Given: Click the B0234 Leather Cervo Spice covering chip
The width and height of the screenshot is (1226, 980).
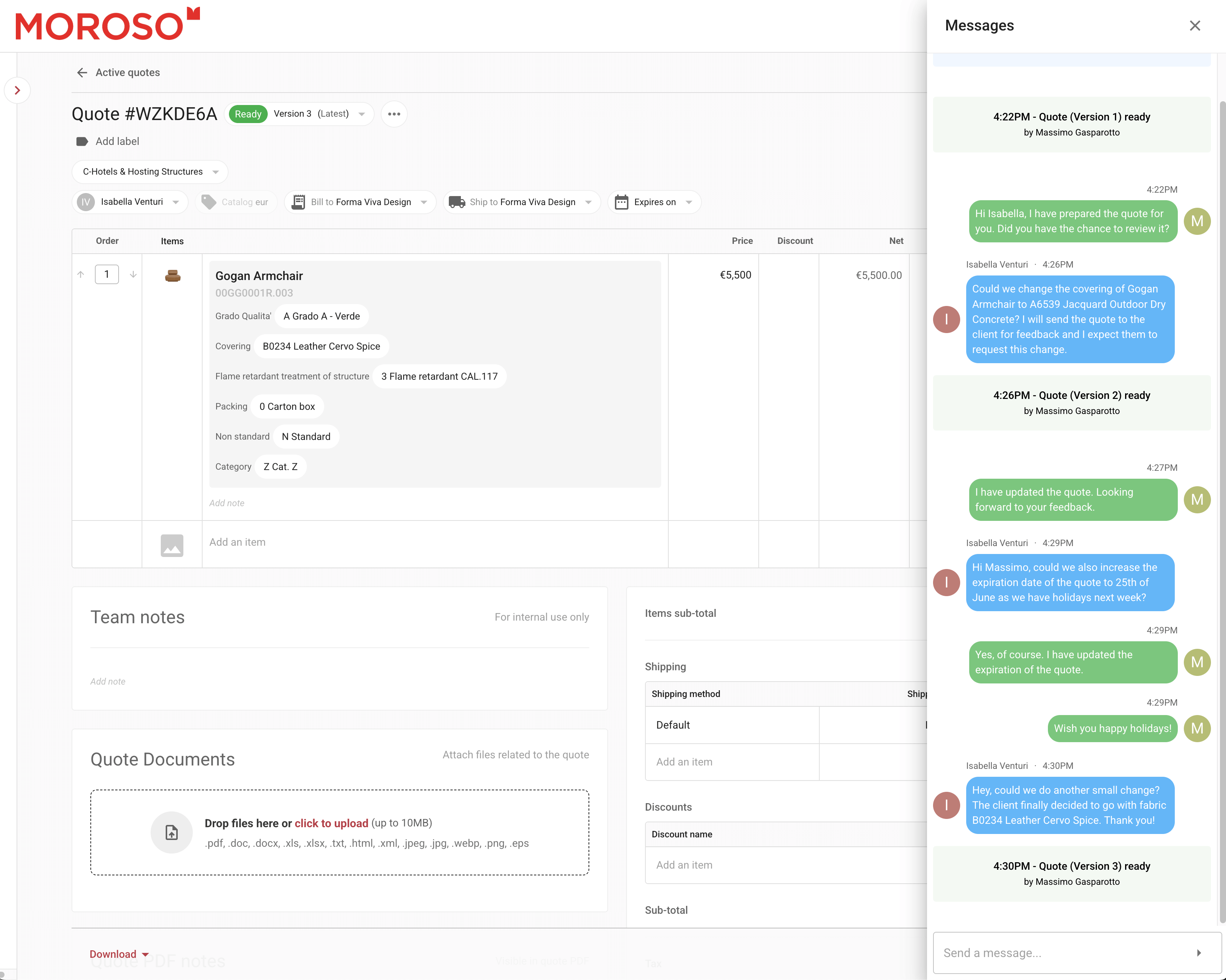Looking at the screenshot, I should (321, 346).
